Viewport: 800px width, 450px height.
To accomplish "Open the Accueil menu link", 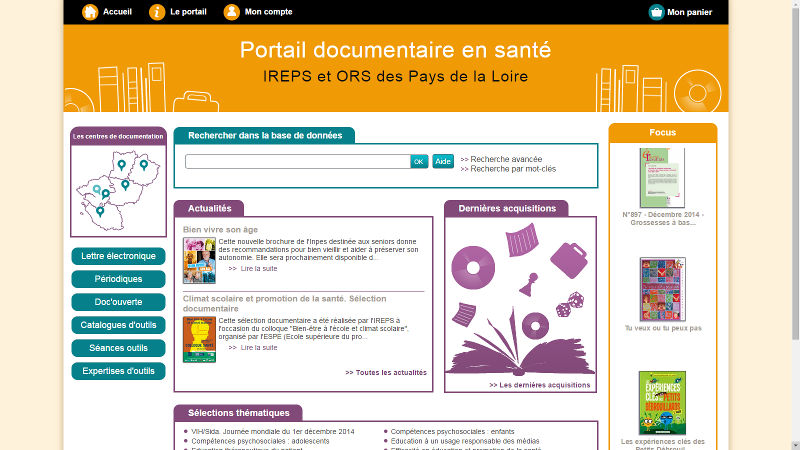I will tap(117, 12).
